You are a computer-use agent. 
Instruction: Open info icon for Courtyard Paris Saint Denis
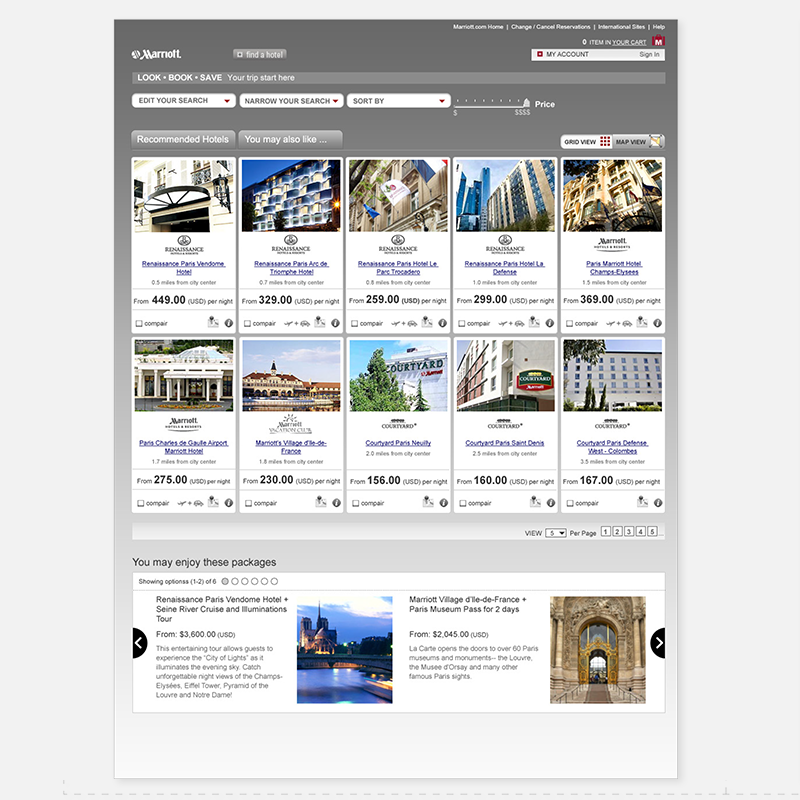[551, 503]
